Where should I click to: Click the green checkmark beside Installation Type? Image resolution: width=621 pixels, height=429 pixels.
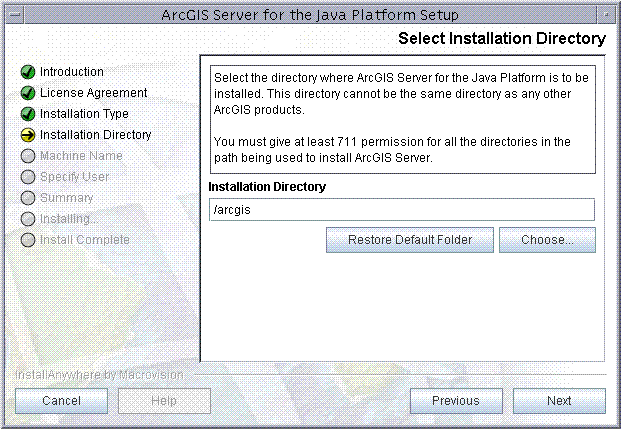(x=28, y=114)
